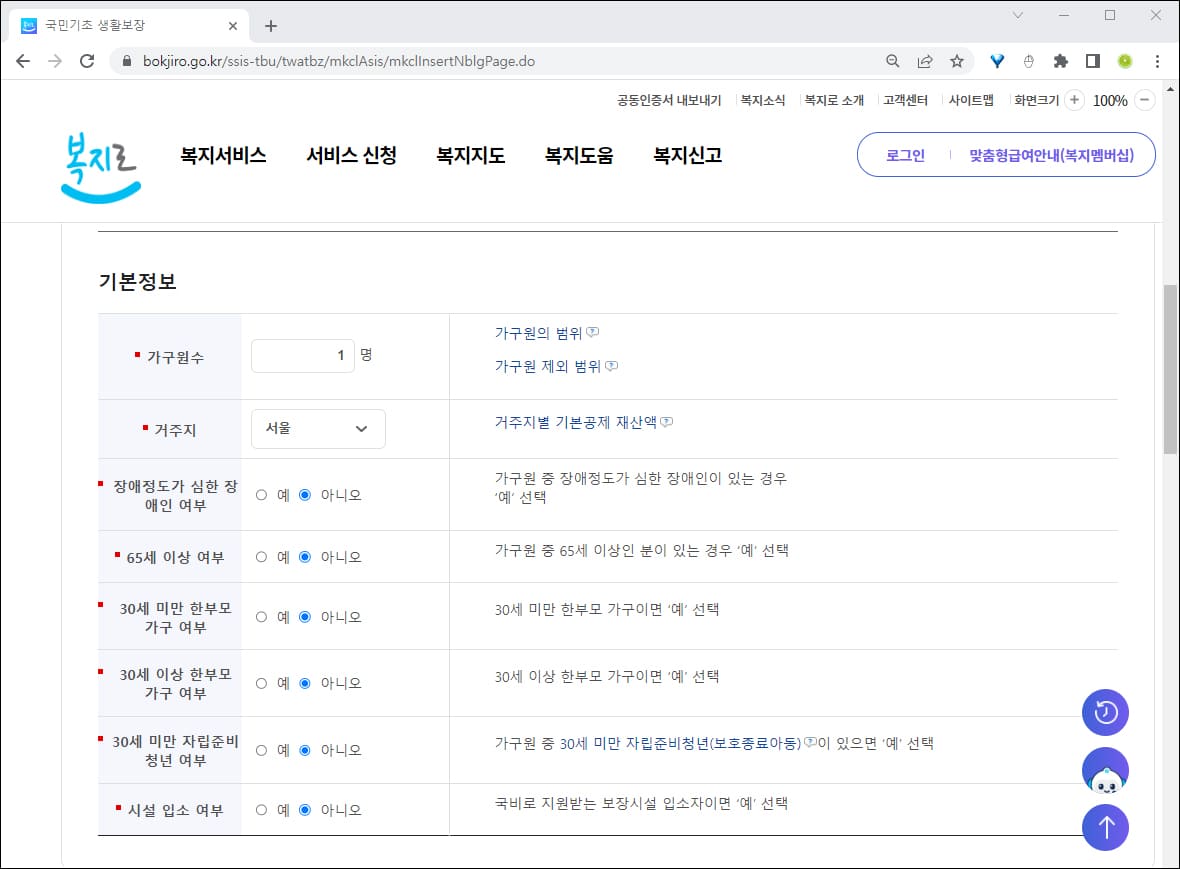The image size is (1180, 869).
Task: Click the tooltip icon beside 가구원의 범위
Action: pyautogui.click(x=592, y=331)
